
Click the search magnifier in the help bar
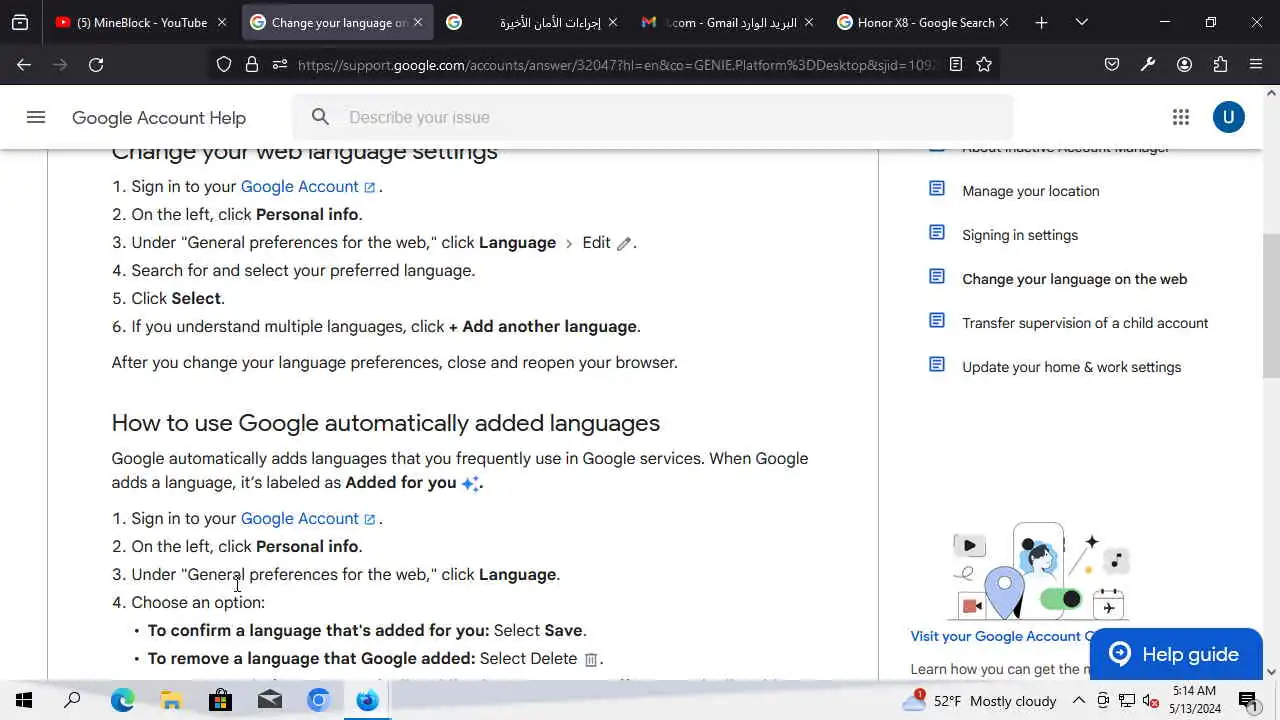(320, 117)
